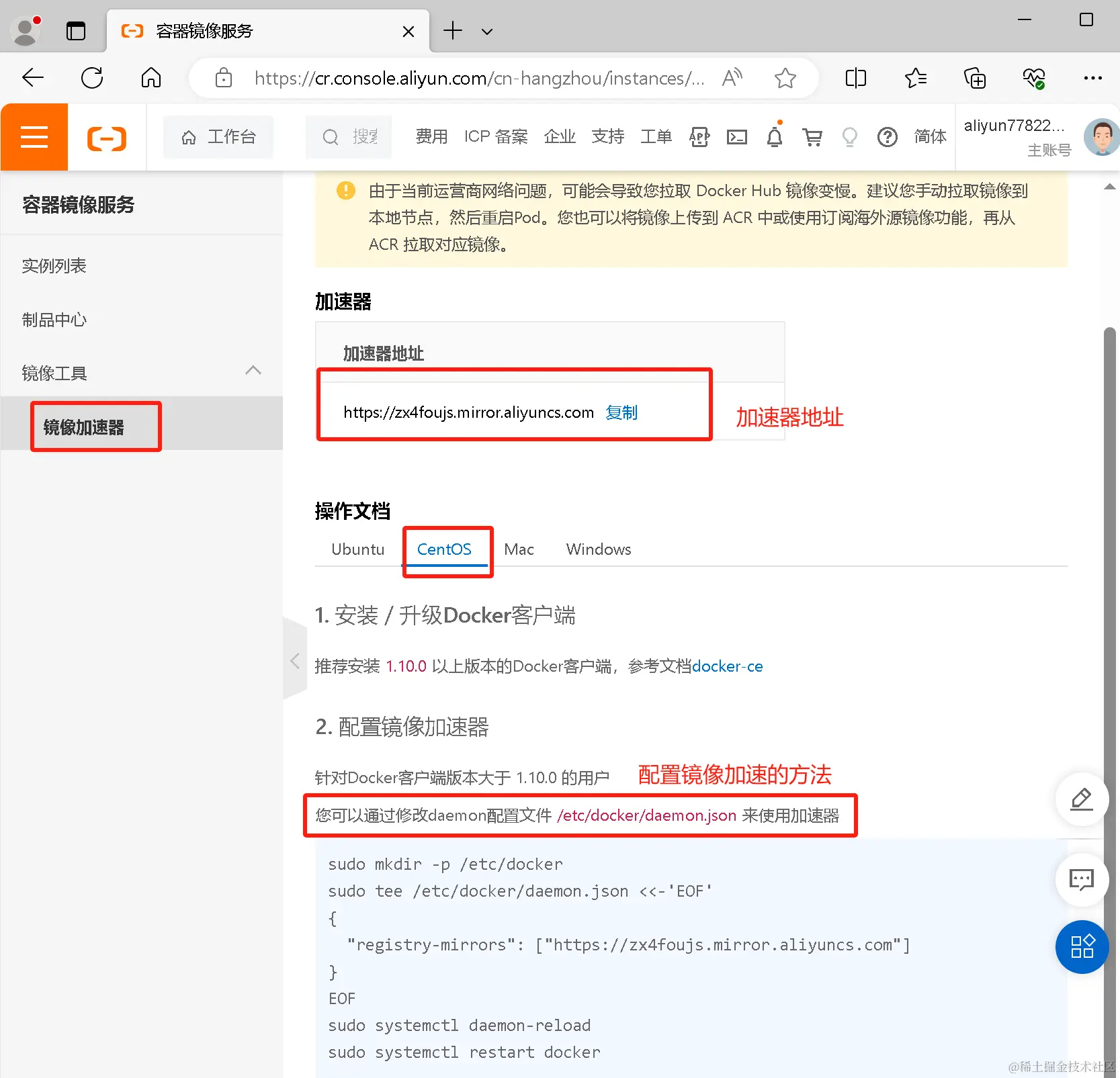Open the blue floating apps grid button

click(x=1082, y=947)
